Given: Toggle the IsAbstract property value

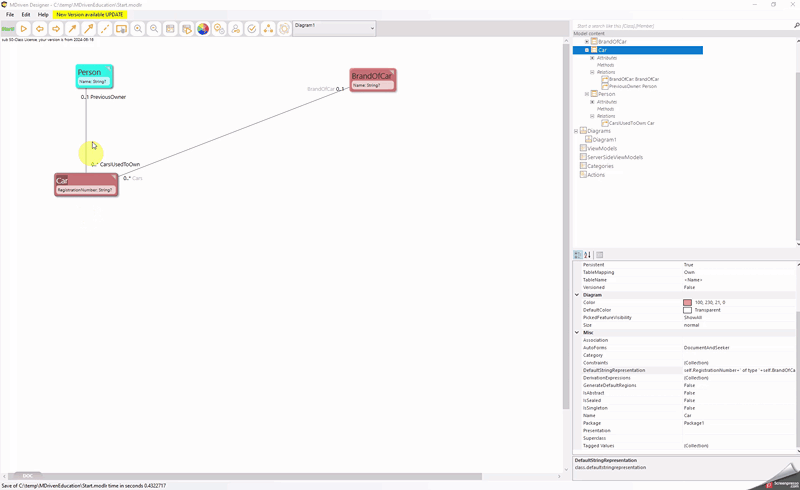Looking at the screenshot, I should click(690, 393).
